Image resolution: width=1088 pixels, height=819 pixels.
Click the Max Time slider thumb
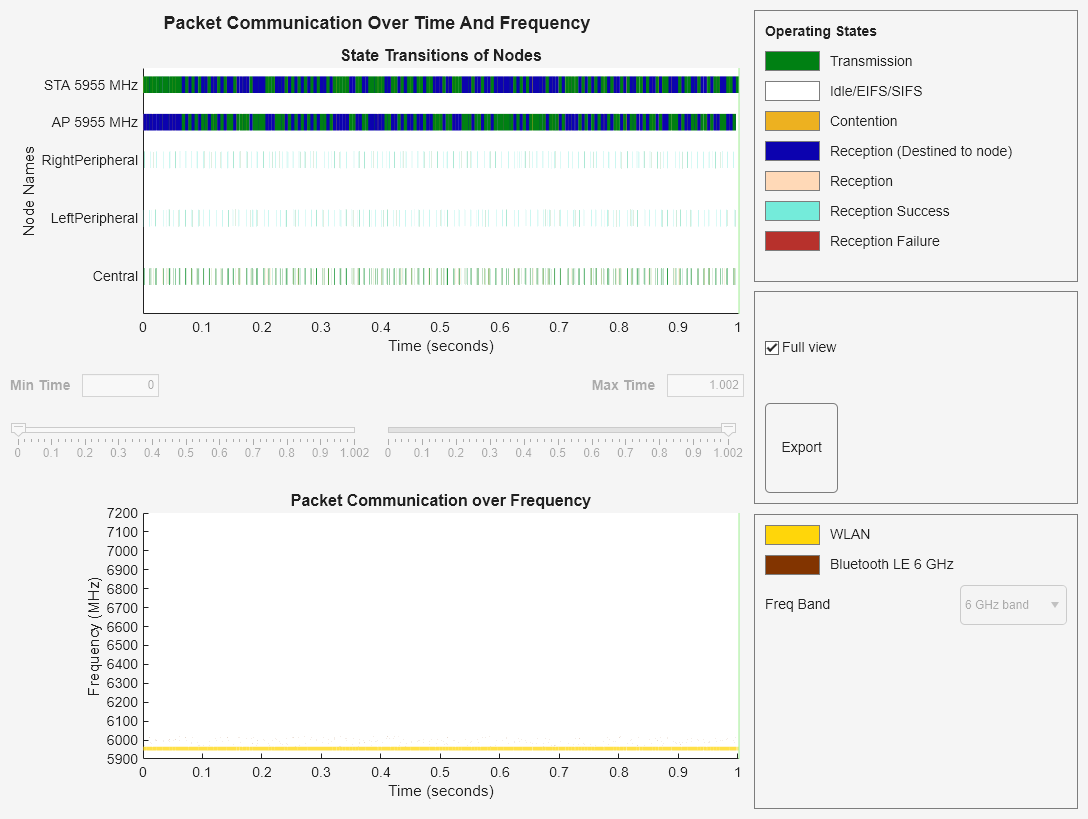click(728, 428)
